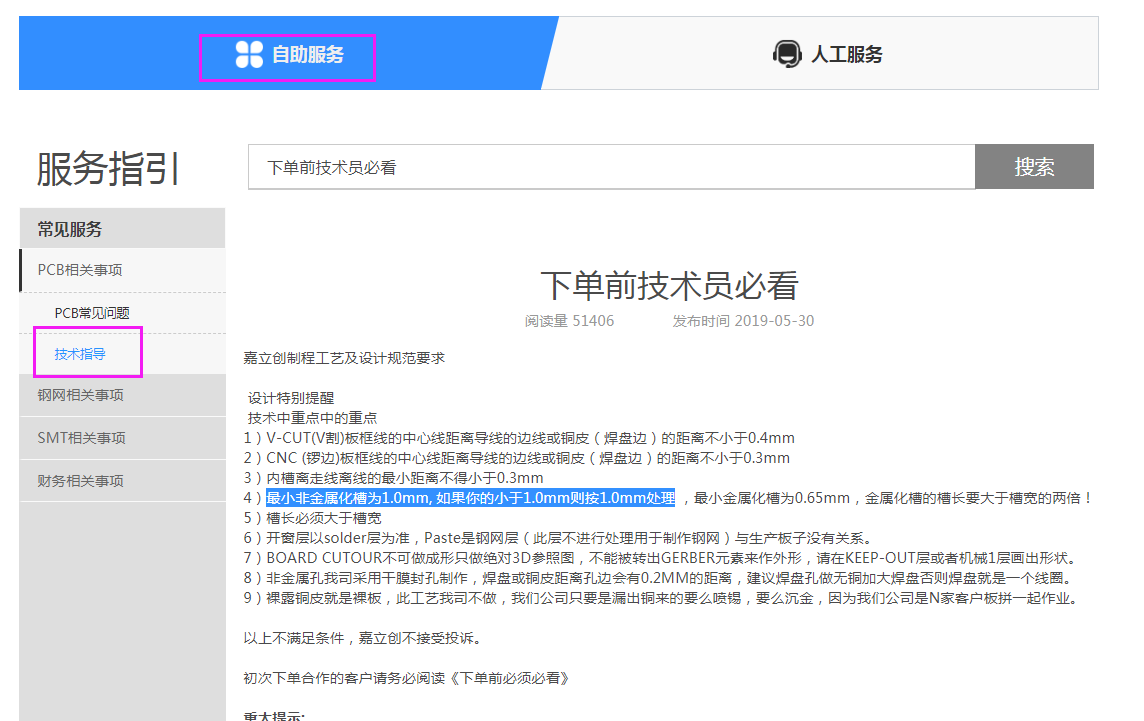Expand the 钢网相关事项 category

(x=80, y=395)
